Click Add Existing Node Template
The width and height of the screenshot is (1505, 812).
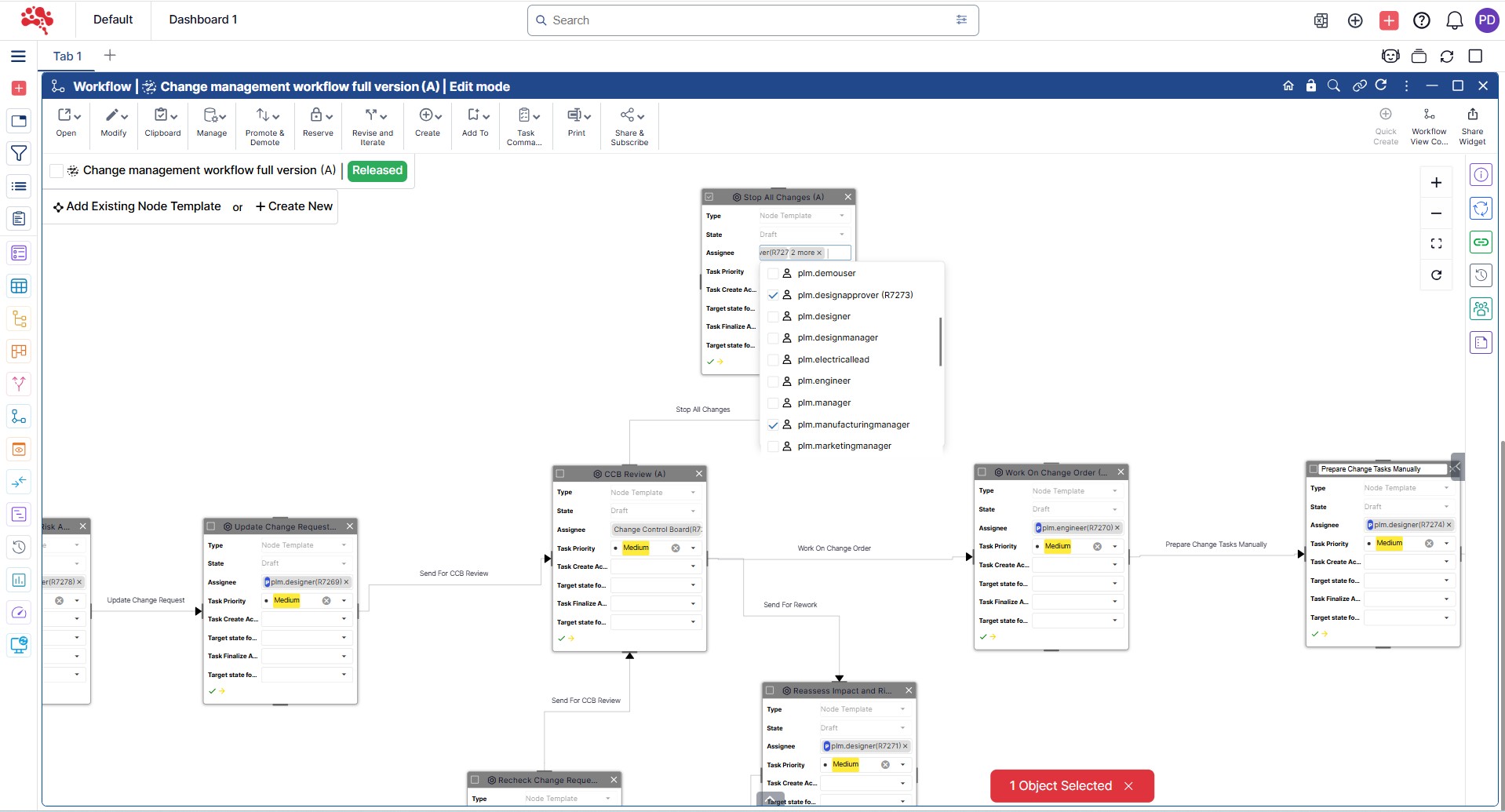tap(137, 206)
